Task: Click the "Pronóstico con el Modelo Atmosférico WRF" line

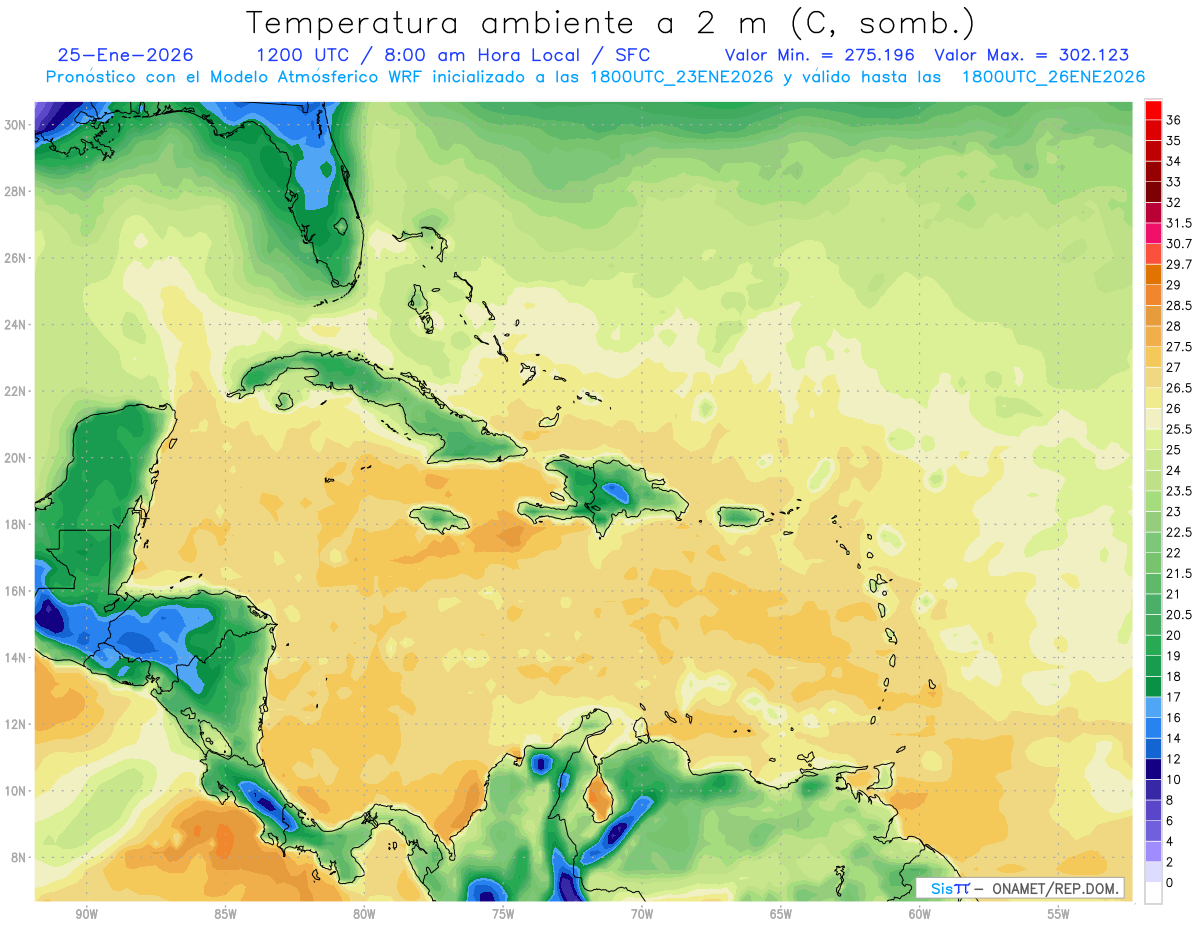Action: click(x=235, y=77)
